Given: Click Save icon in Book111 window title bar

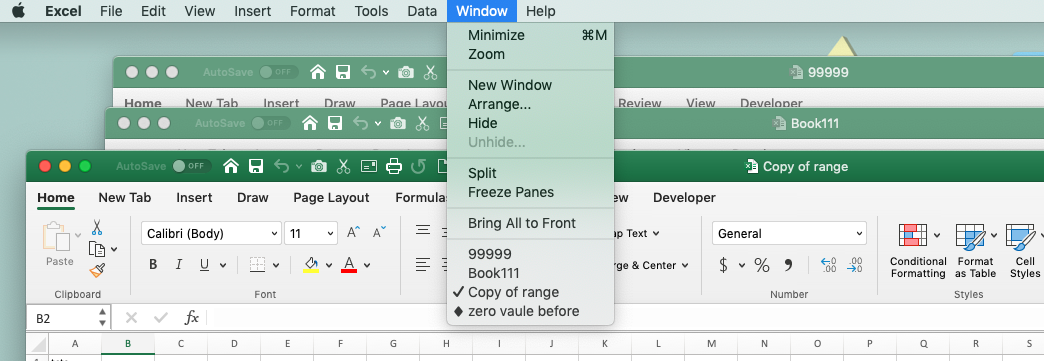Looking at the screenshot, I should [335, 123].
